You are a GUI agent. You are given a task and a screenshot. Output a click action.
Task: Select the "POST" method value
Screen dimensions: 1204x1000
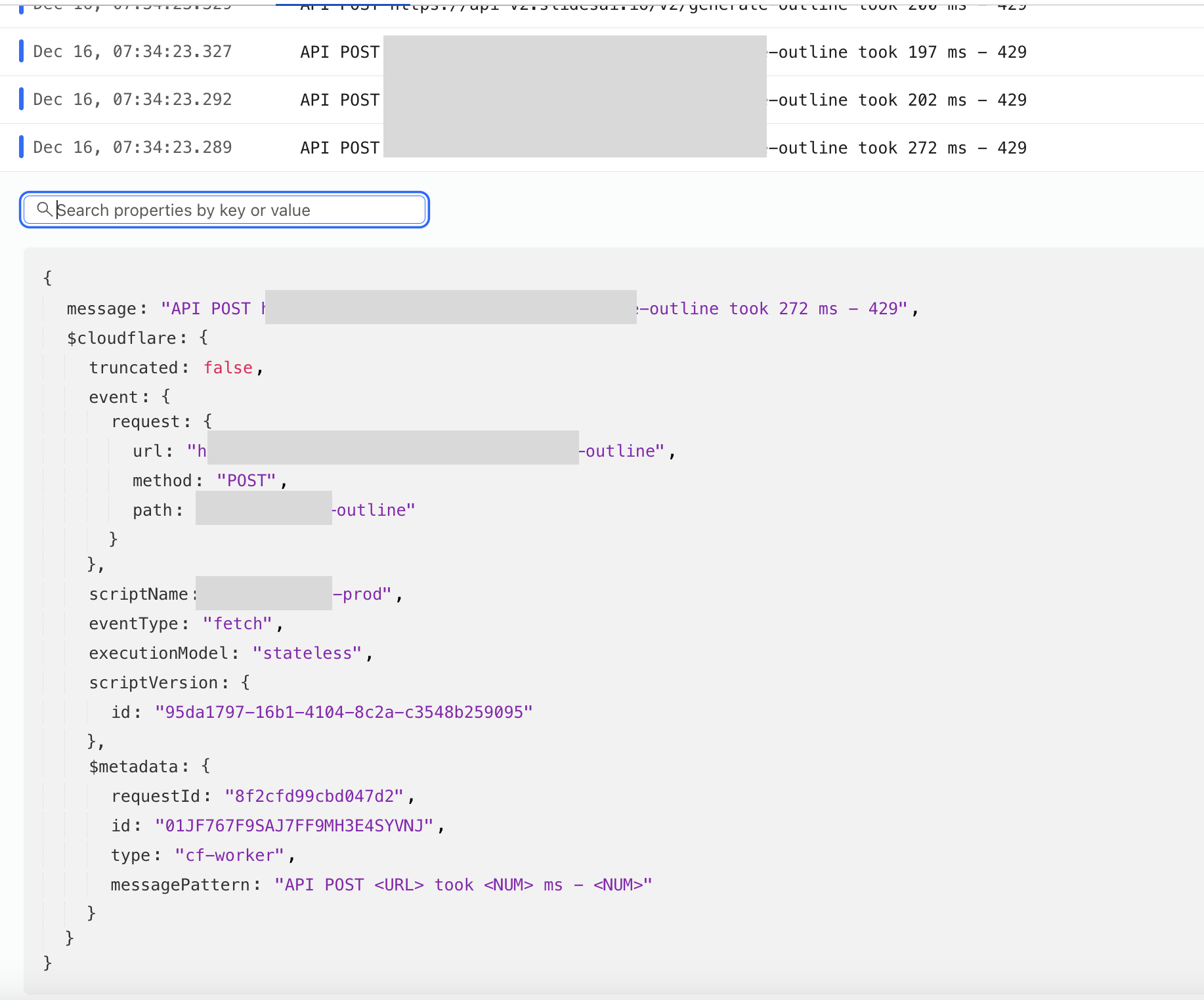coord(246,480)
